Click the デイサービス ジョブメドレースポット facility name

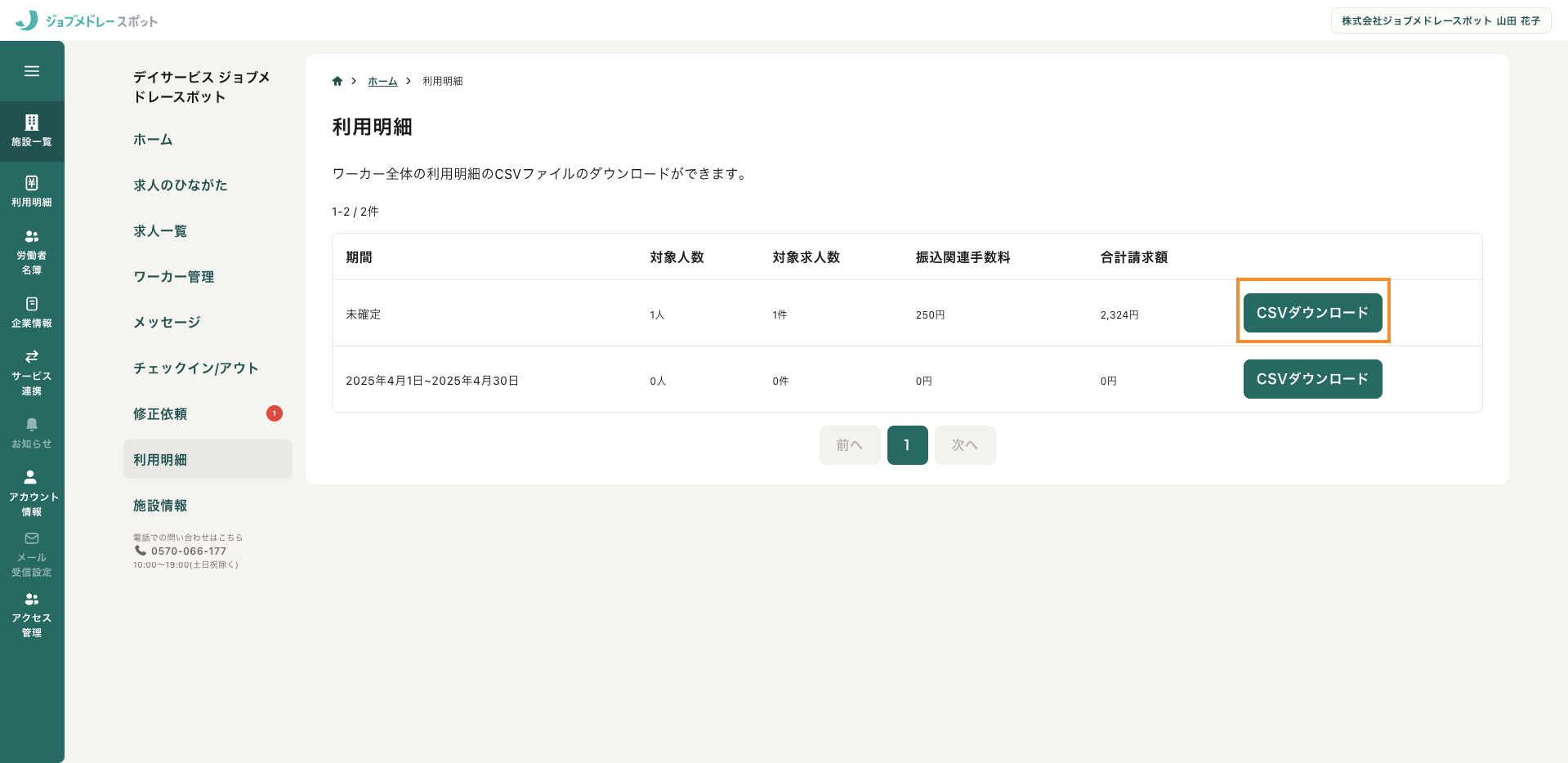pyautogui.click(x=201, y=87)
